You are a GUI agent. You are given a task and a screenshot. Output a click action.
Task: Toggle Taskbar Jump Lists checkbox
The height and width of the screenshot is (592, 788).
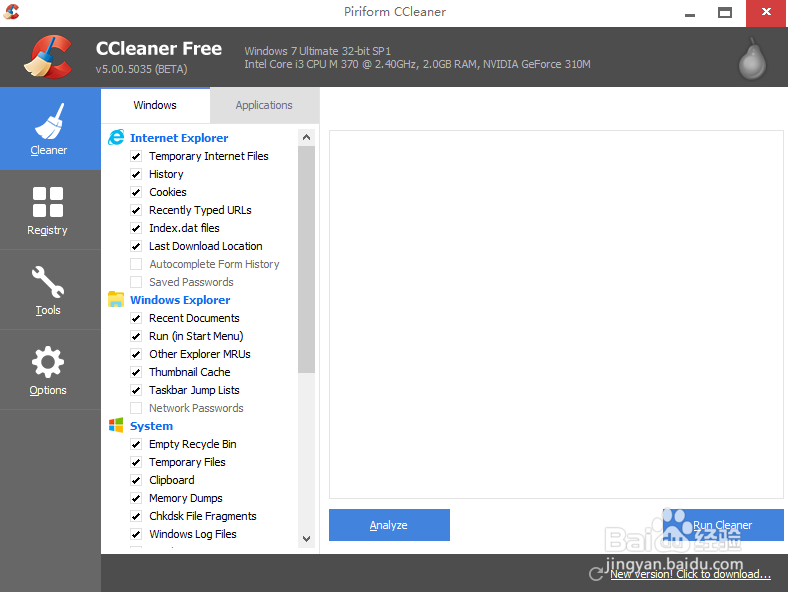pos(136,390)
